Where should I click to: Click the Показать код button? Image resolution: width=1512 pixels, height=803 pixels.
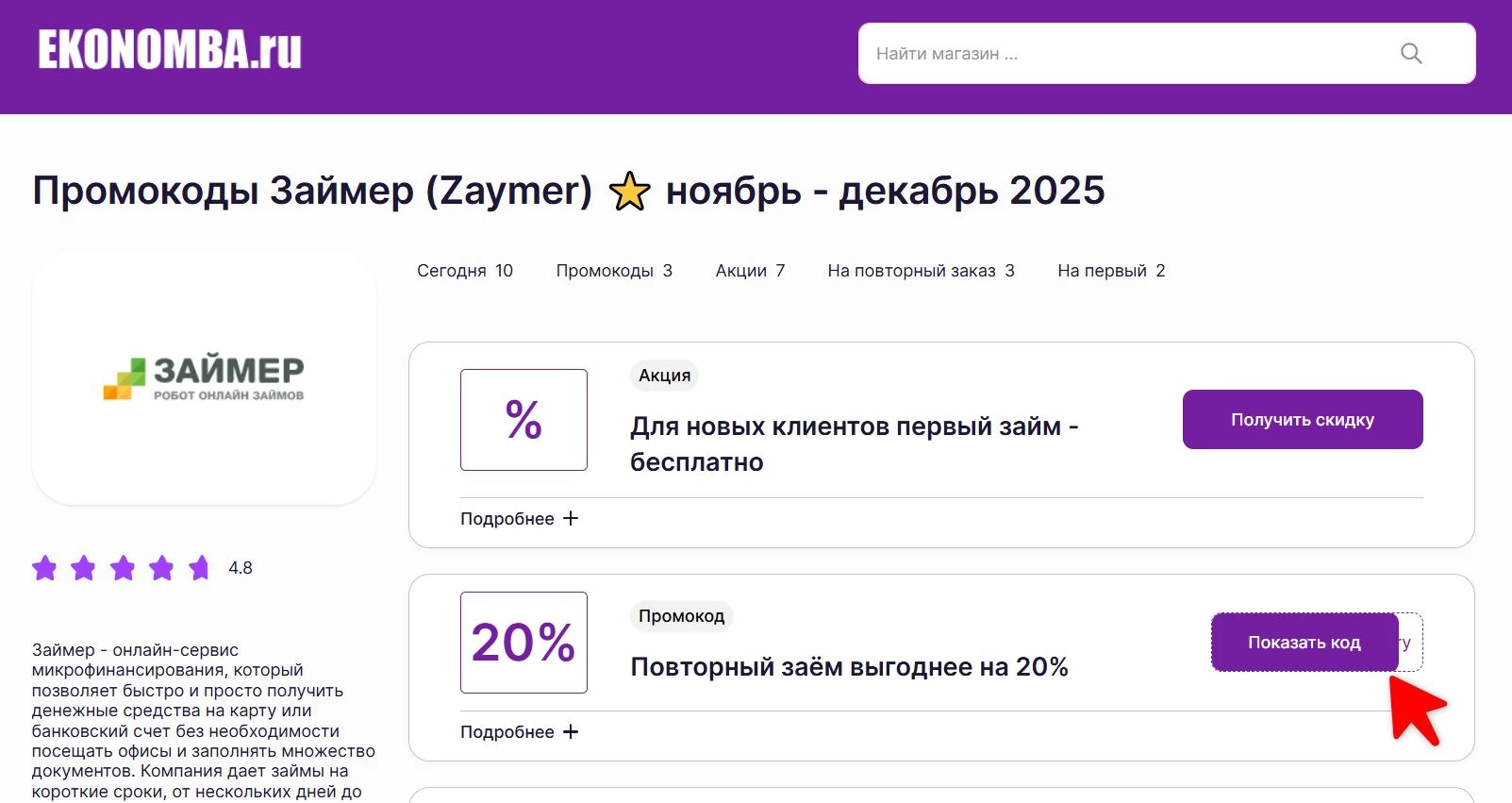pos(1304,642)
